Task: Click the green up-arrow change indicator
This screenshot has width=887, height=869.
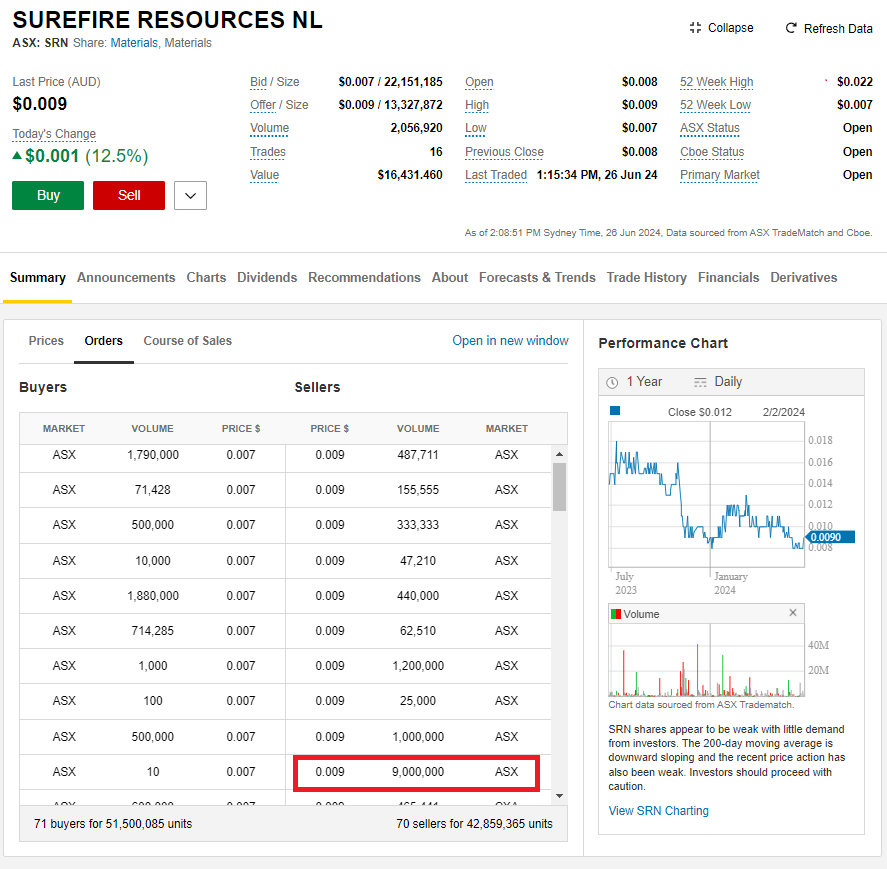Action: pyautogui.click(x=17, y=156)
